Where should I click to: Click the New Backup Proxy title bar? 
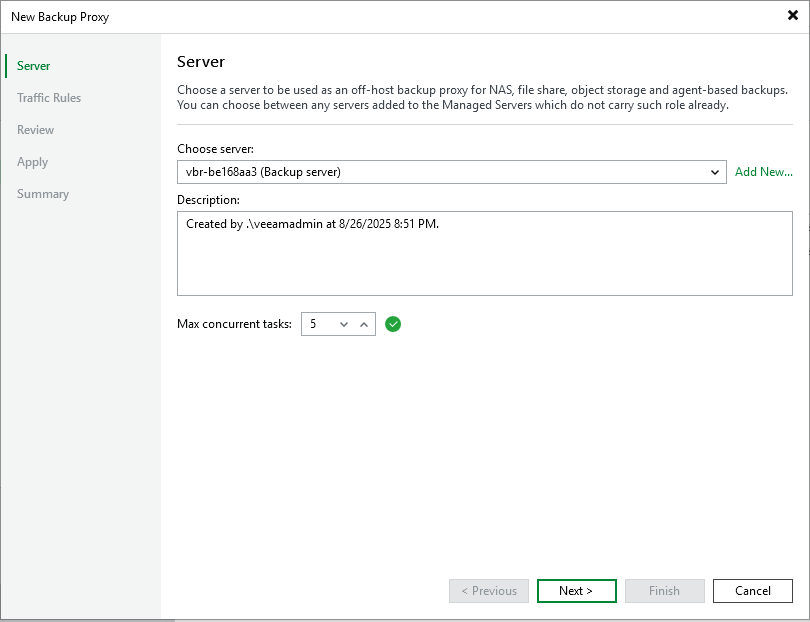click(x=300, y=16)
